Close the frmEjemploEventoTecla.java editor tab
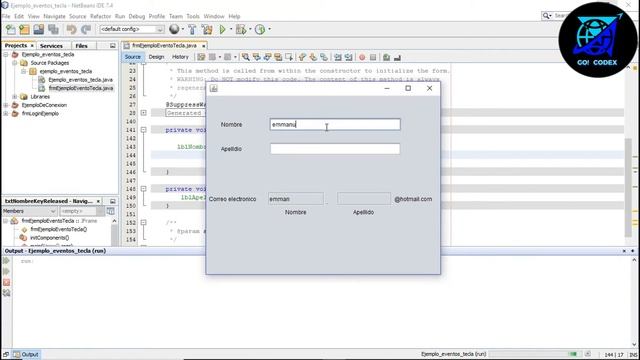Image resolution: width=640 pixels, height=360 pixels. [203, 46]
